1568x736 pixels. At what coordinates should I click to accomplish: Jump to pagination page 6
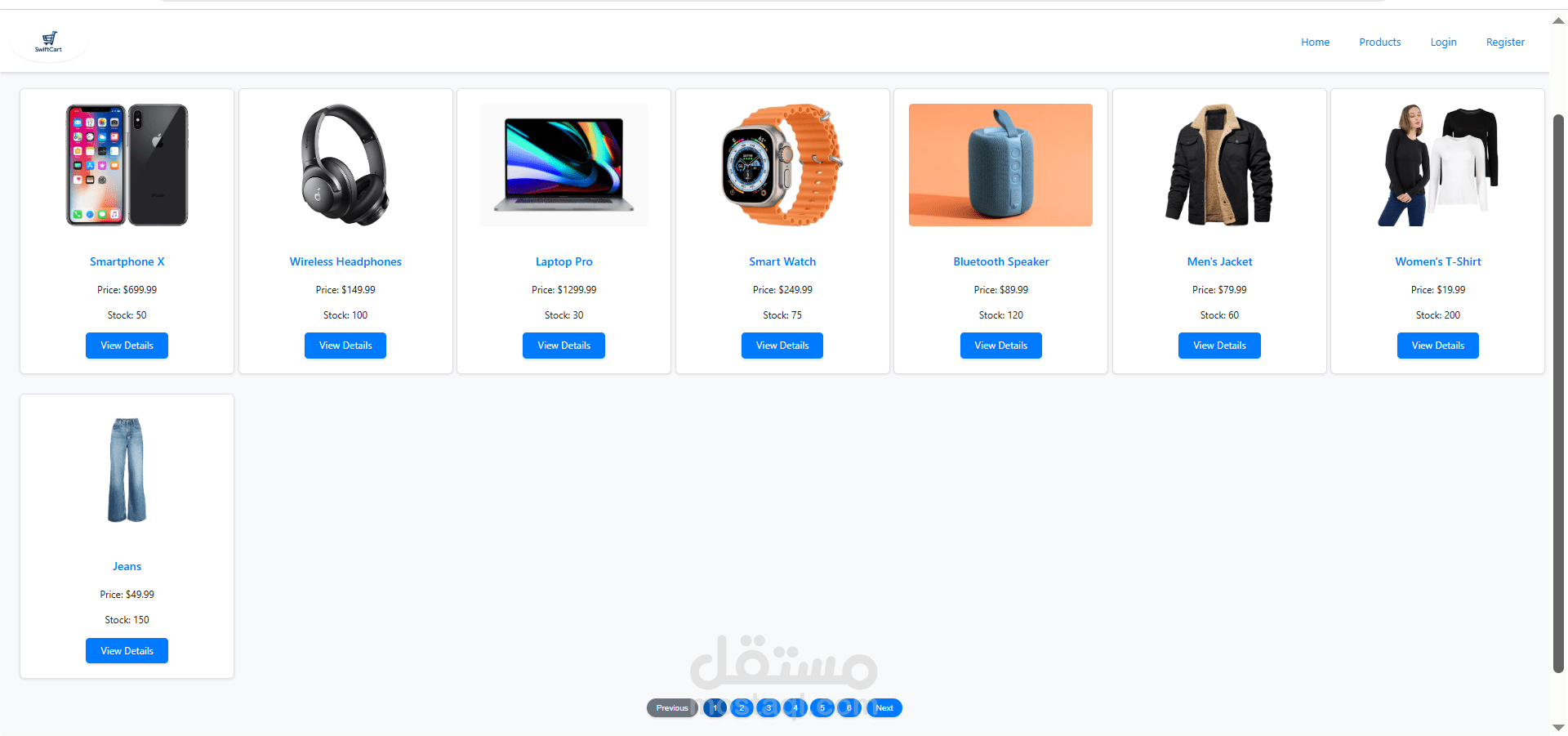tap(849, 708)
